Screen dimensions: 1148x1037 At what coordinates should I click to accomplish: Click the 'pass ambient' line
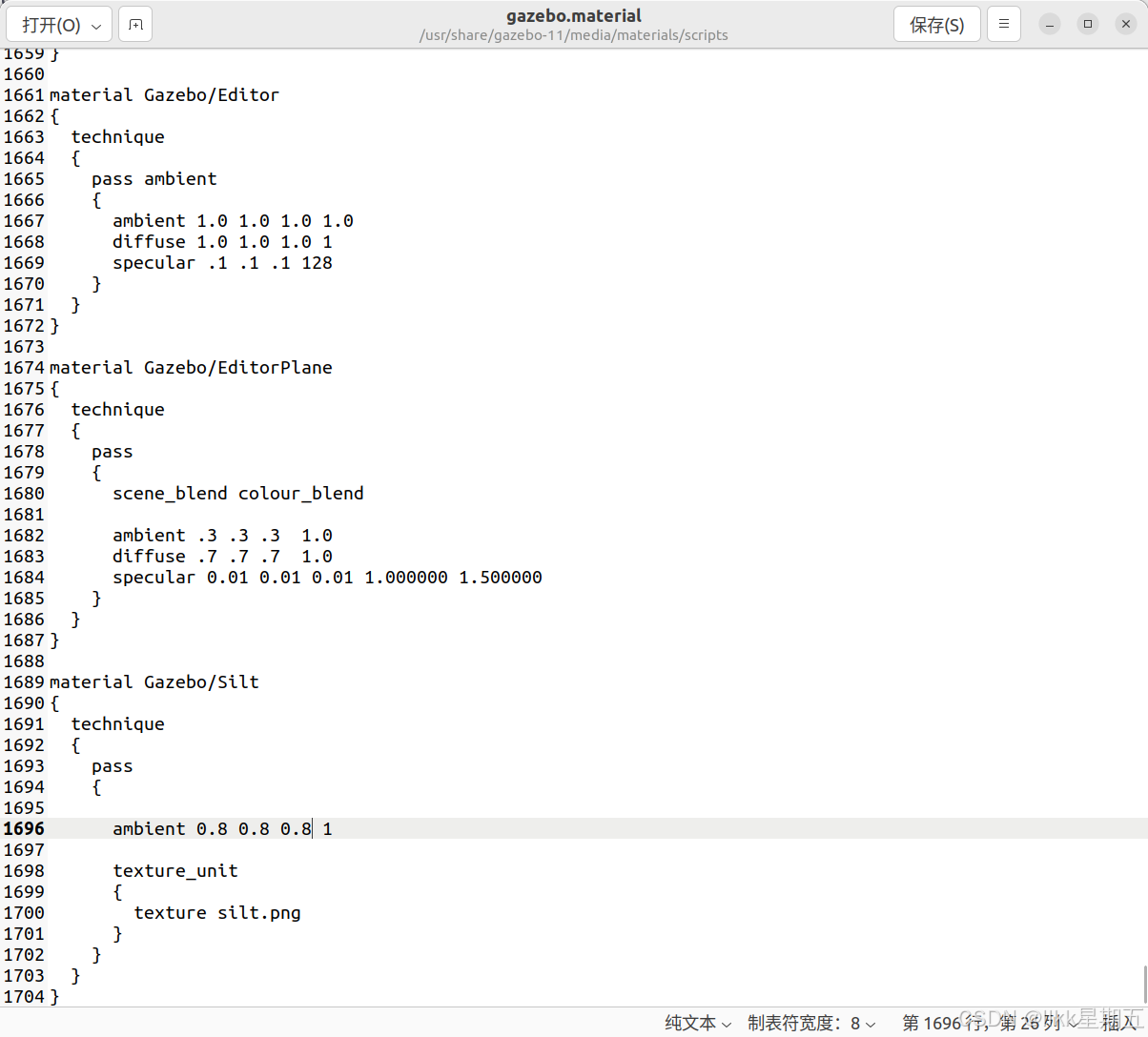tap(154, 179)
